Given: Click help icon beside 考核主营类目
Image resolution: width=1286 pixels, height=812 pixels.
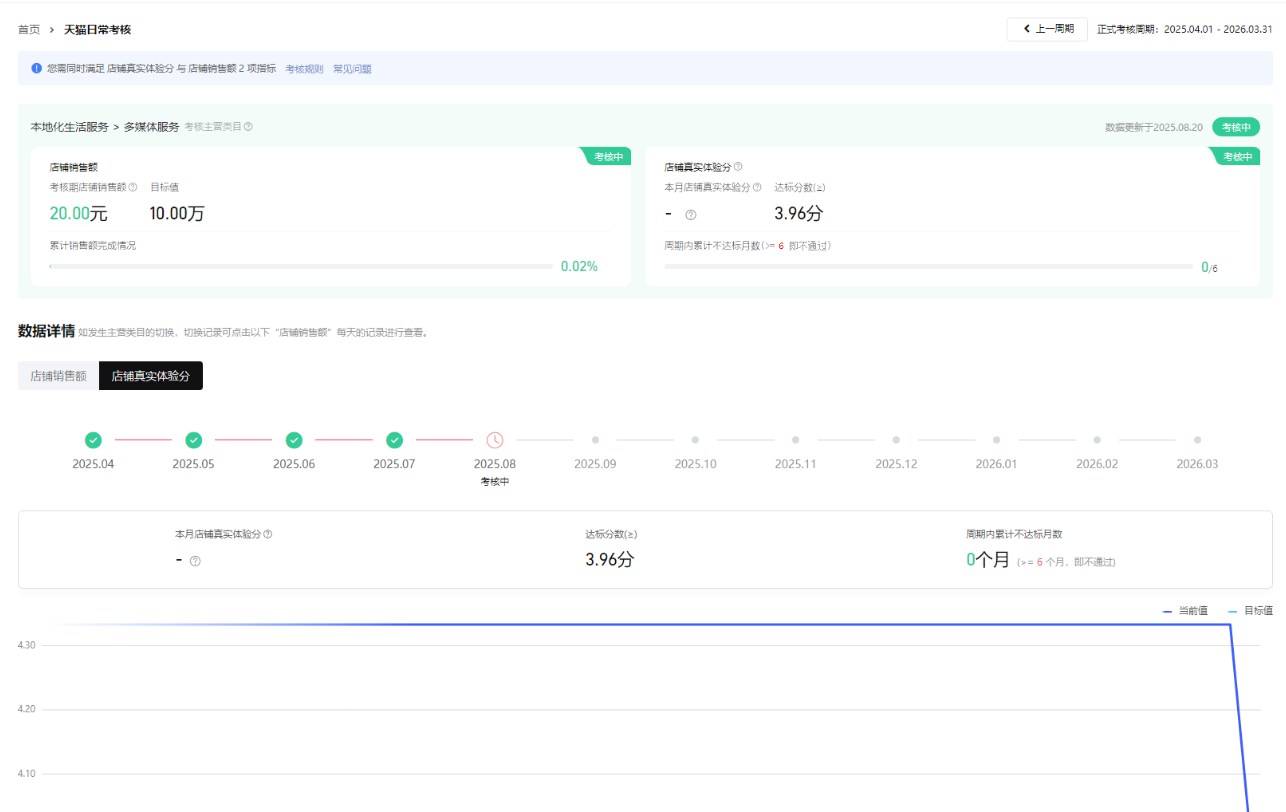Looking at the screenshot, I should (x=248, y=127).
